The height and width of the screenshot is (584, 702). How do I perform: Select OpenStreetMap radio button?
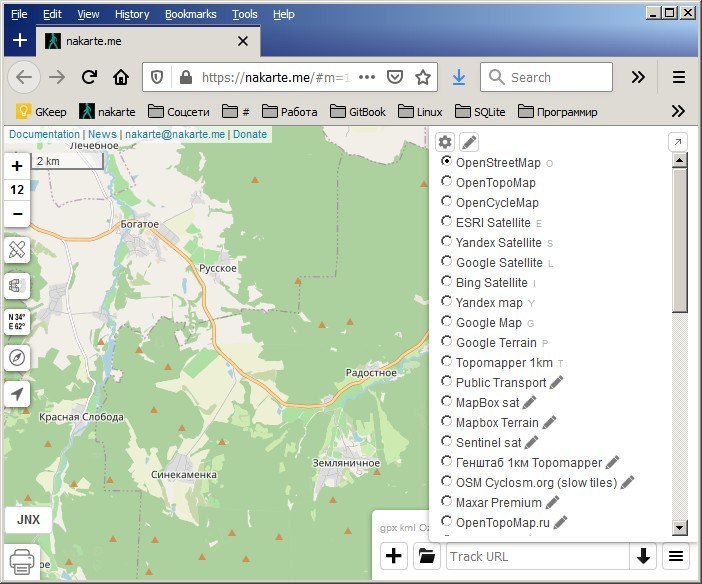(x=446, y=161)
